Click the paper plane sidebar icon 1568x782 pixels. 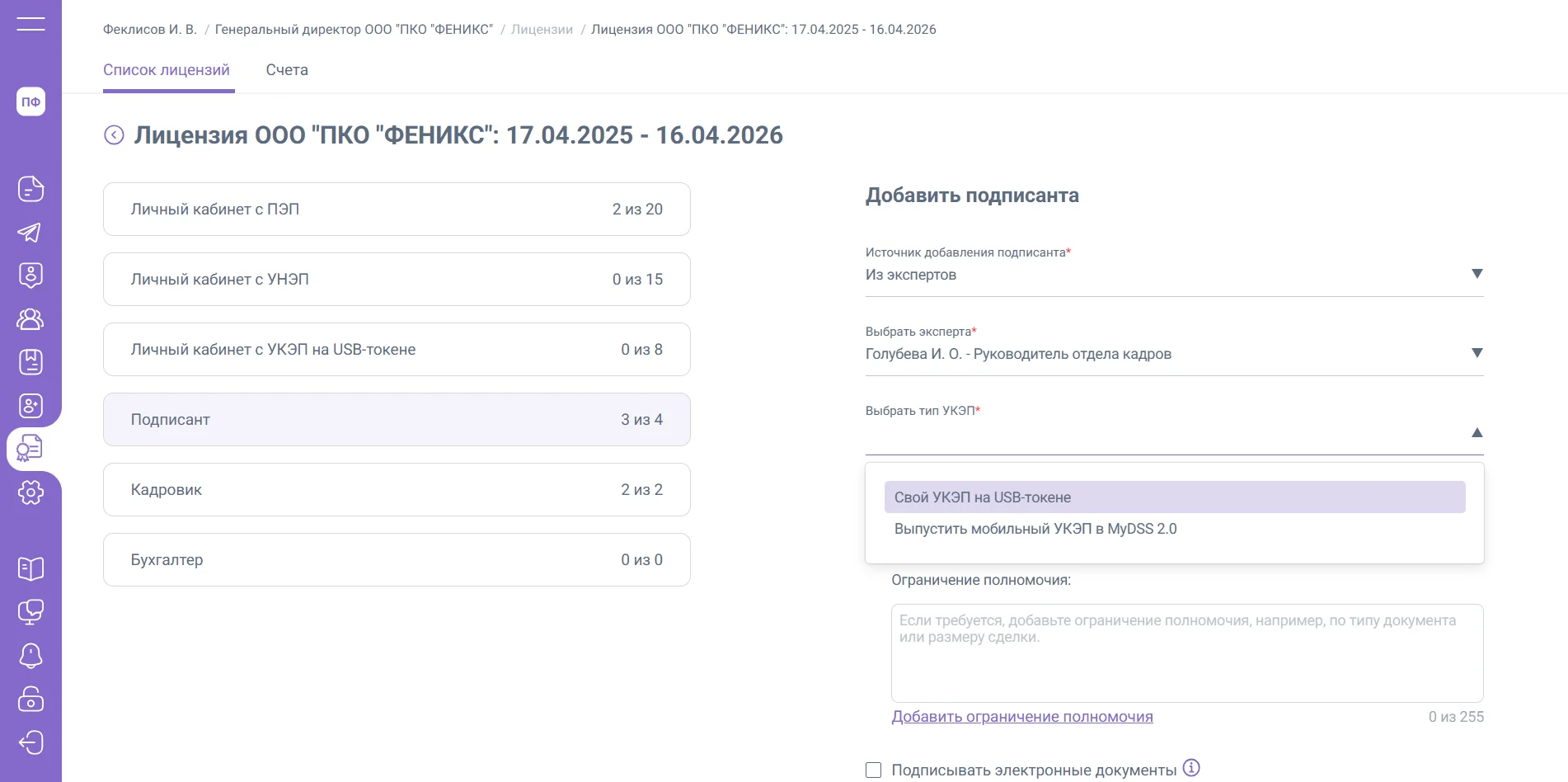[x=31, y=233]
